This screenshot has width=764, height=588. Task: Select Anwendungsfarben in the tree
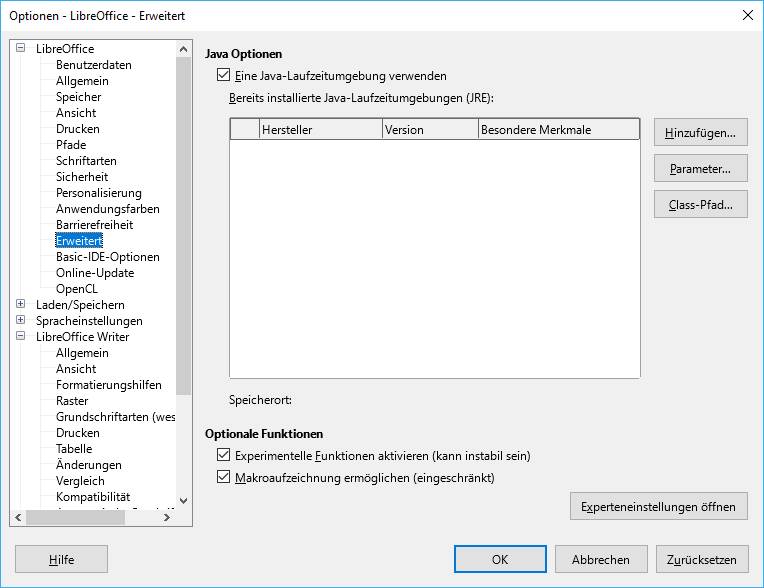pos(108,209)
